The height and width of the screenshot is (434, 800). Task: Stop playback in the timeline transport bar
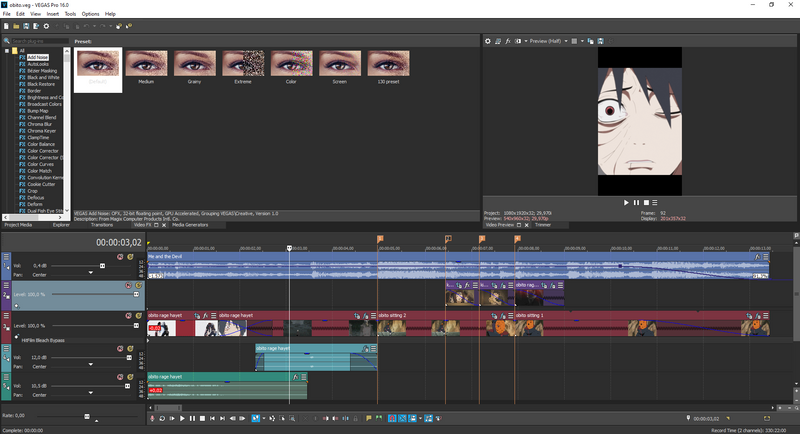[x=203, y=418]
